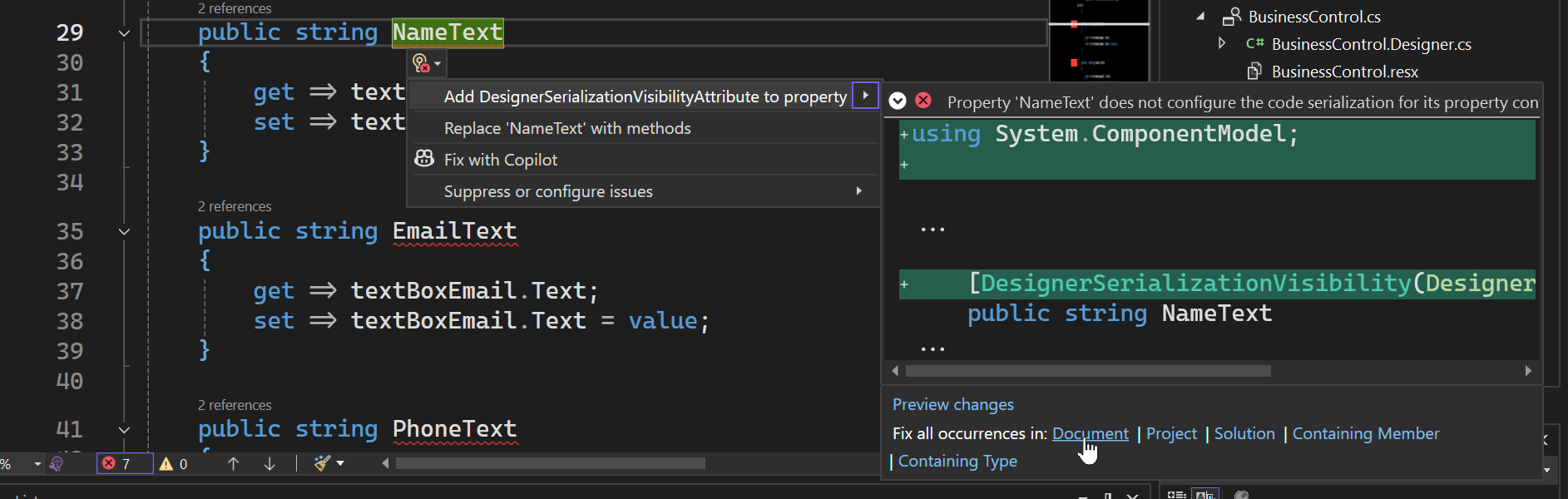Fix all occurrences in Document
This screenshot has width=1568, height=499.
click(x=1090, y=433)
